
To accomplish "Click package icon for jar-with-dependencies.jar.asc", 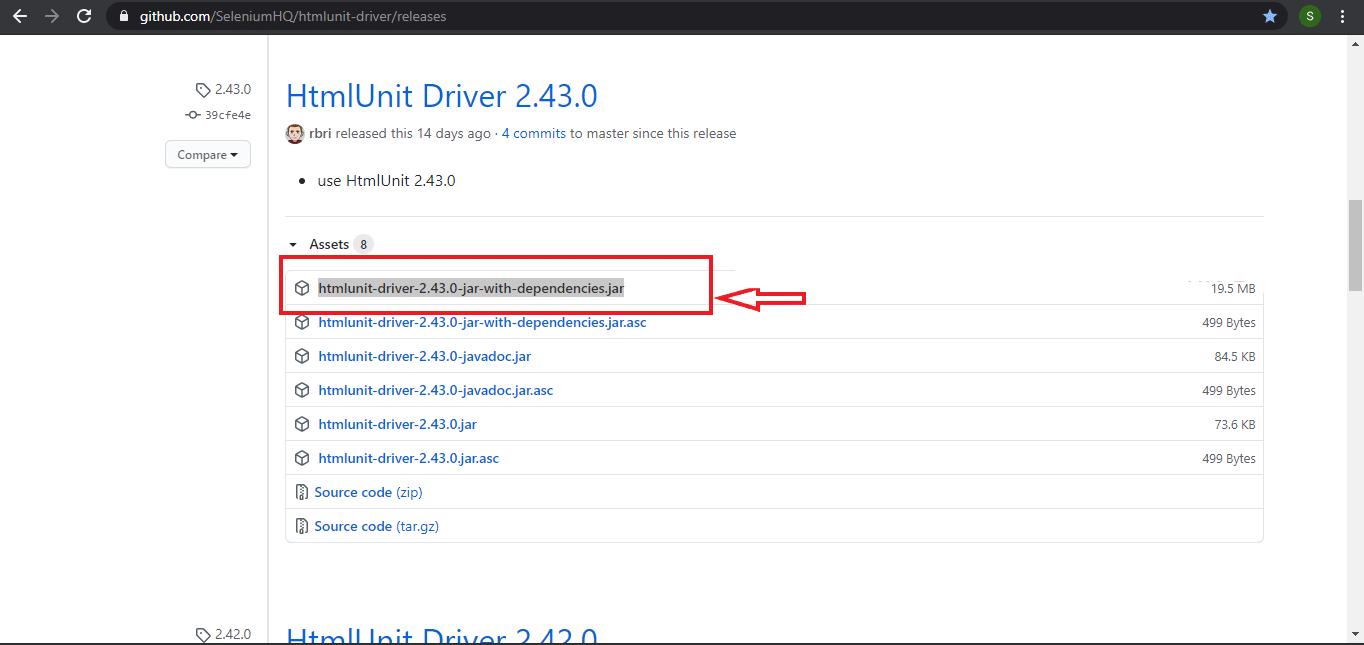I will click(x=302, y=322).
